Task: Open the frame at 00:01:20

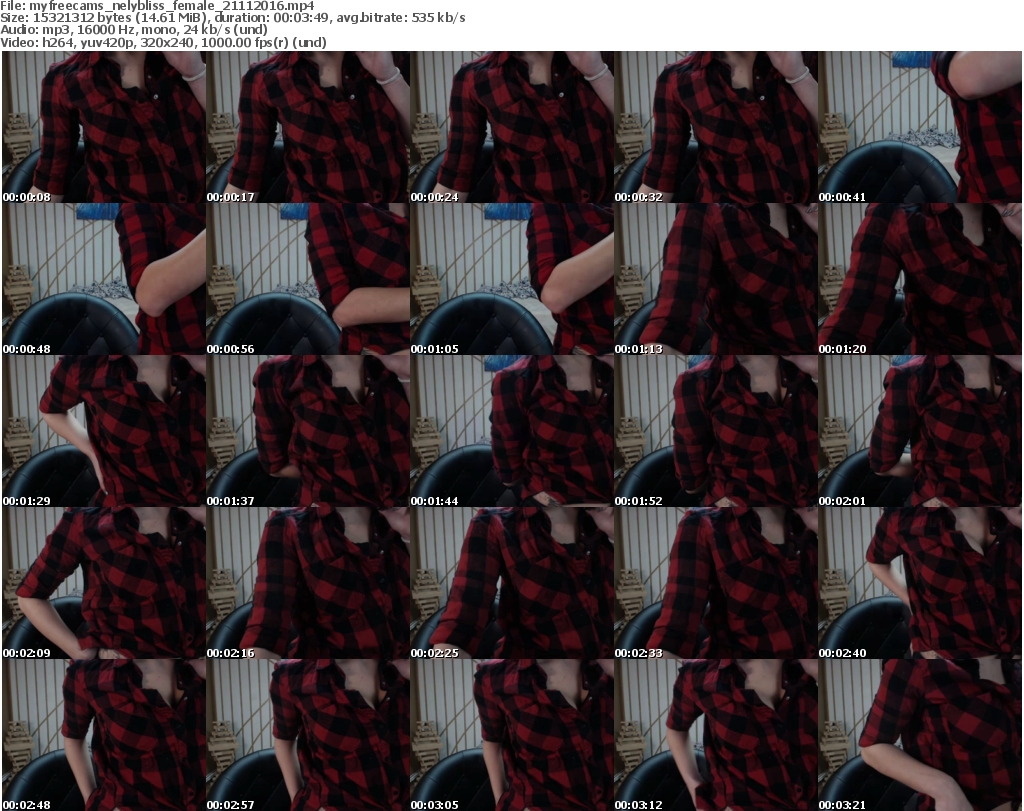Action: click(920, 279)
